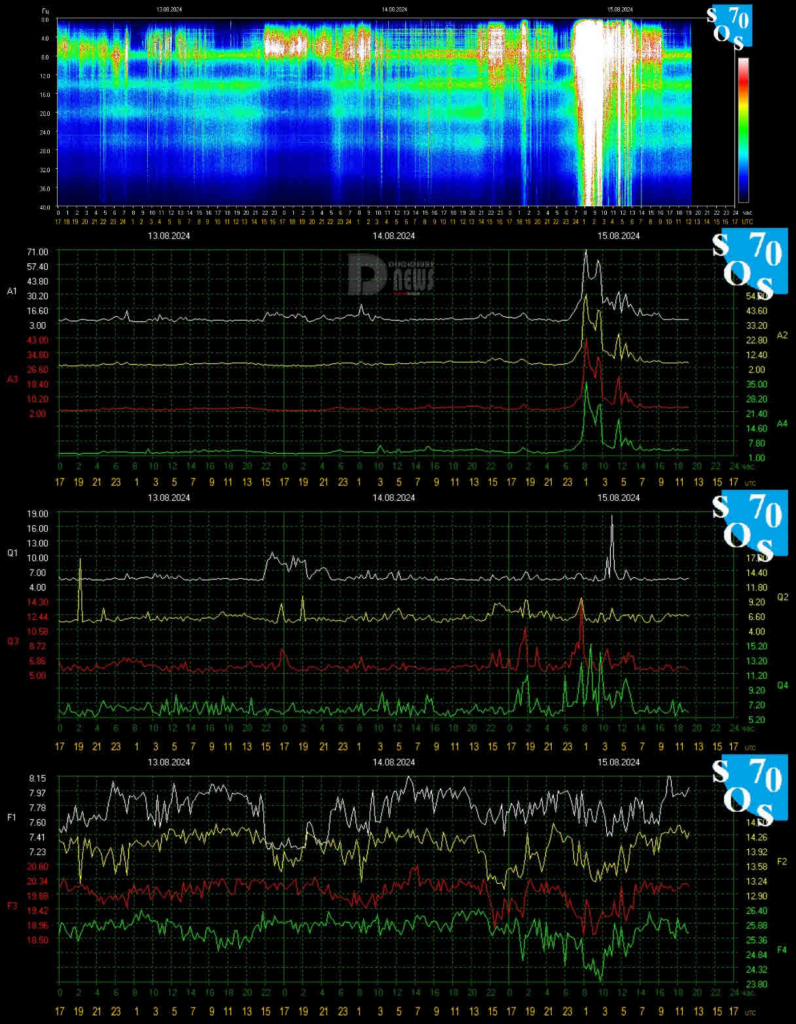Select the A1 axis label
Image resolution: width=796 pixels, height=1024 pixels.
click(12, 290)
